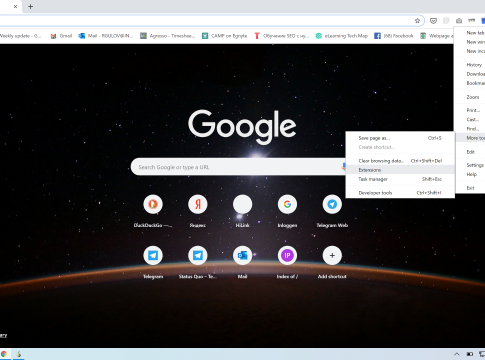This screenshot has width=485, height=360.
Task: Select New tab in Chrome menu
Action: pos(470,33)
